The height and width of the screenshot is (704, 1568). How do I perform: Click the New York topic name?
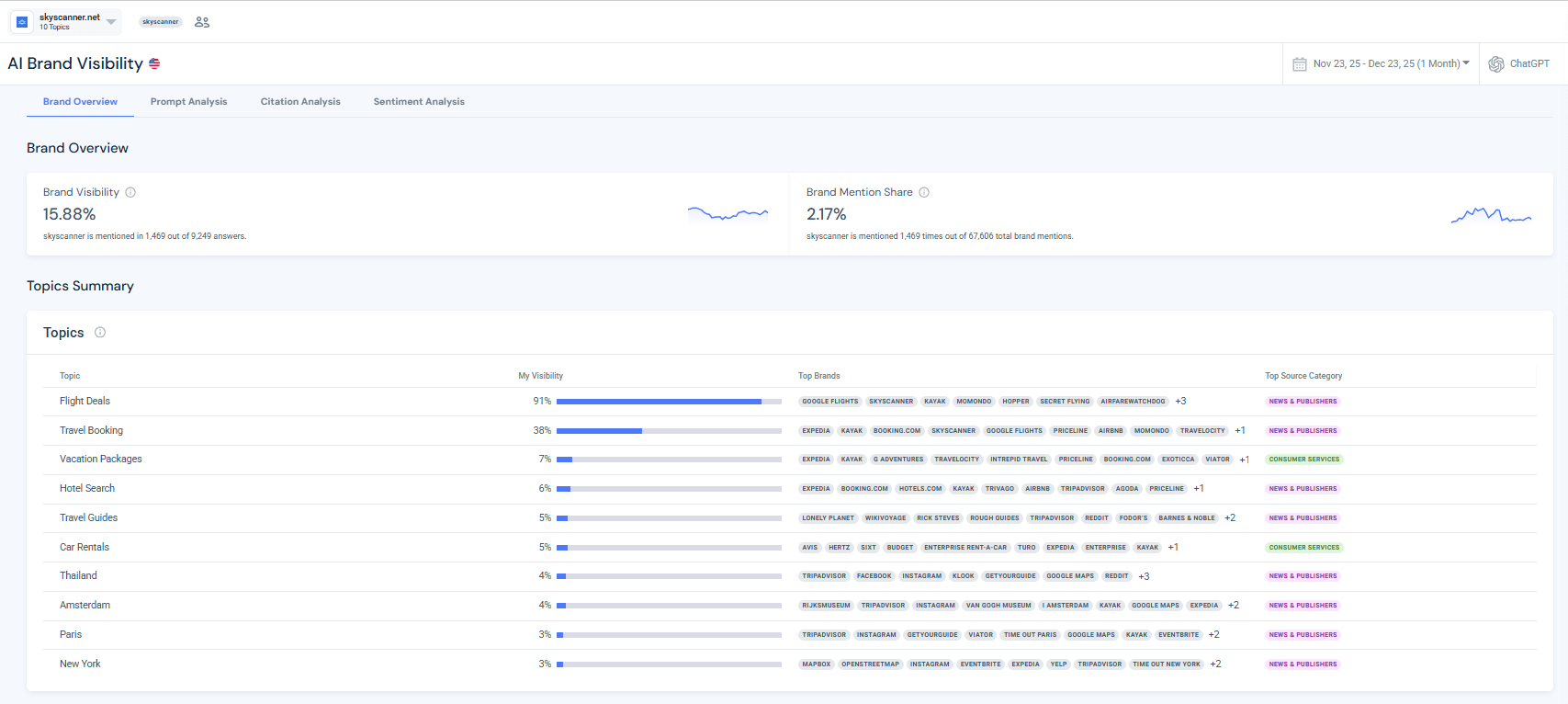[x=80, y=664]
